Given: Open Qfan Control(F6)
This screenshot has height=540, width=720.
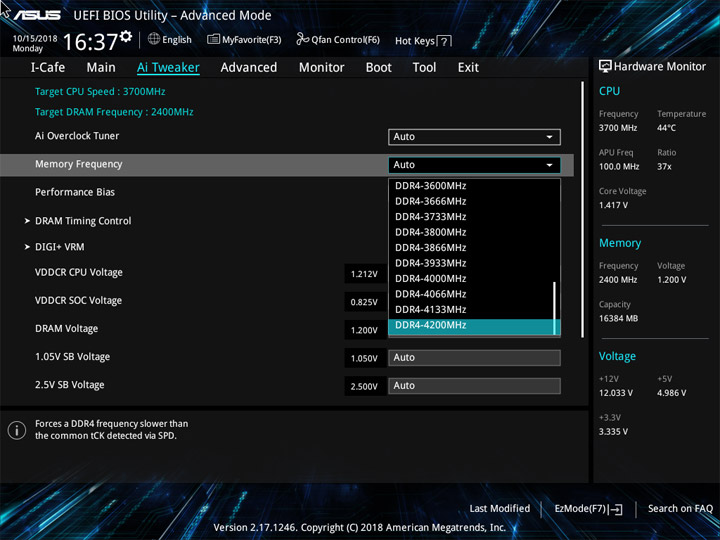Looking at the screenshot, I should (338, 39).
